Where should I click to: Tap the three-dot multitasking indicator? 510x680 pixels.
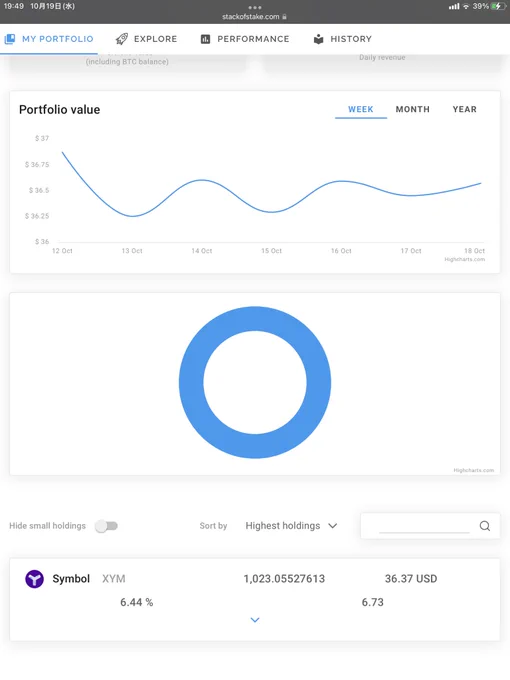point(255,7)
